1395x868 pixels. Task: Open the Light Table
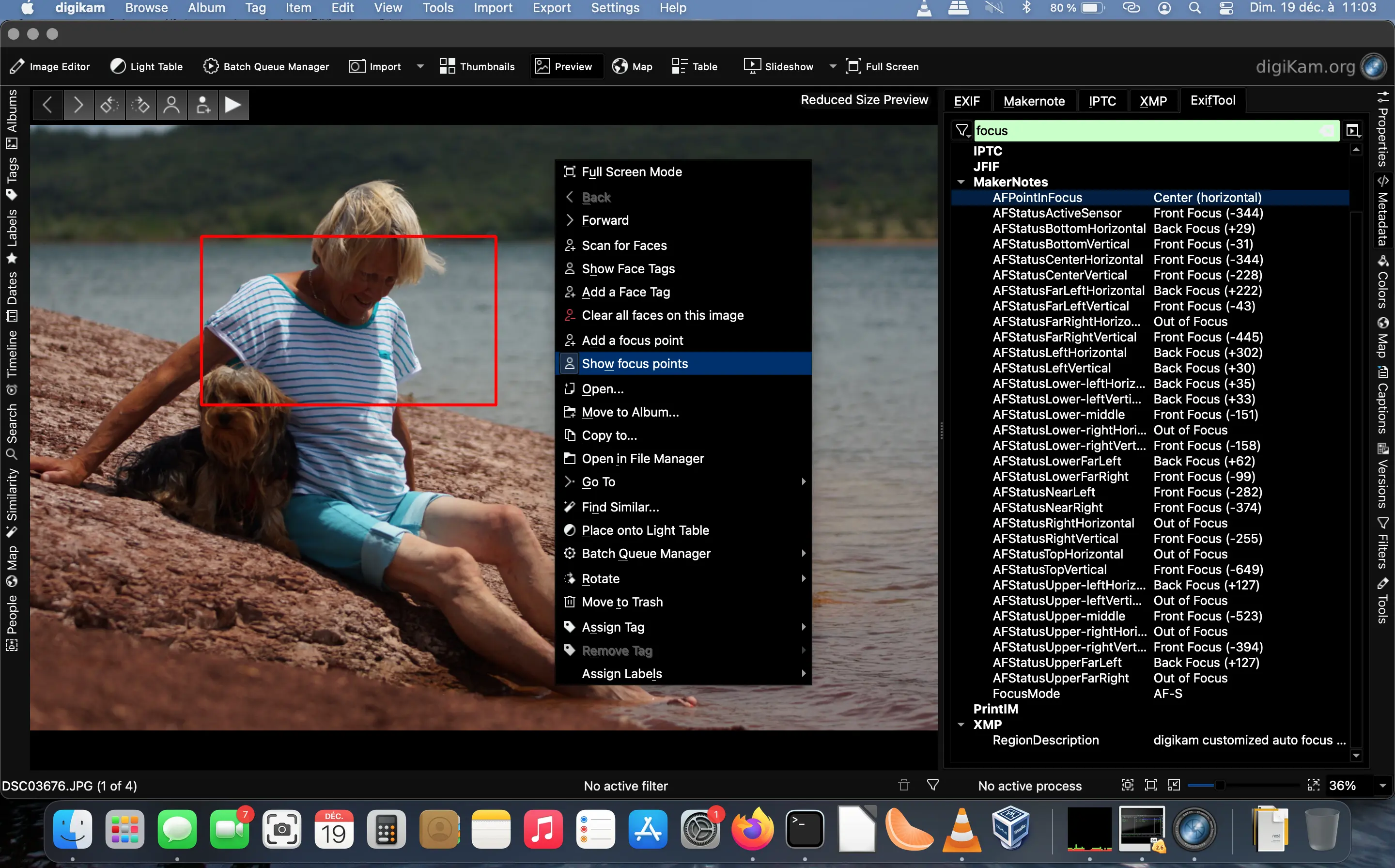pyautogui.click(x=146, y=66)
